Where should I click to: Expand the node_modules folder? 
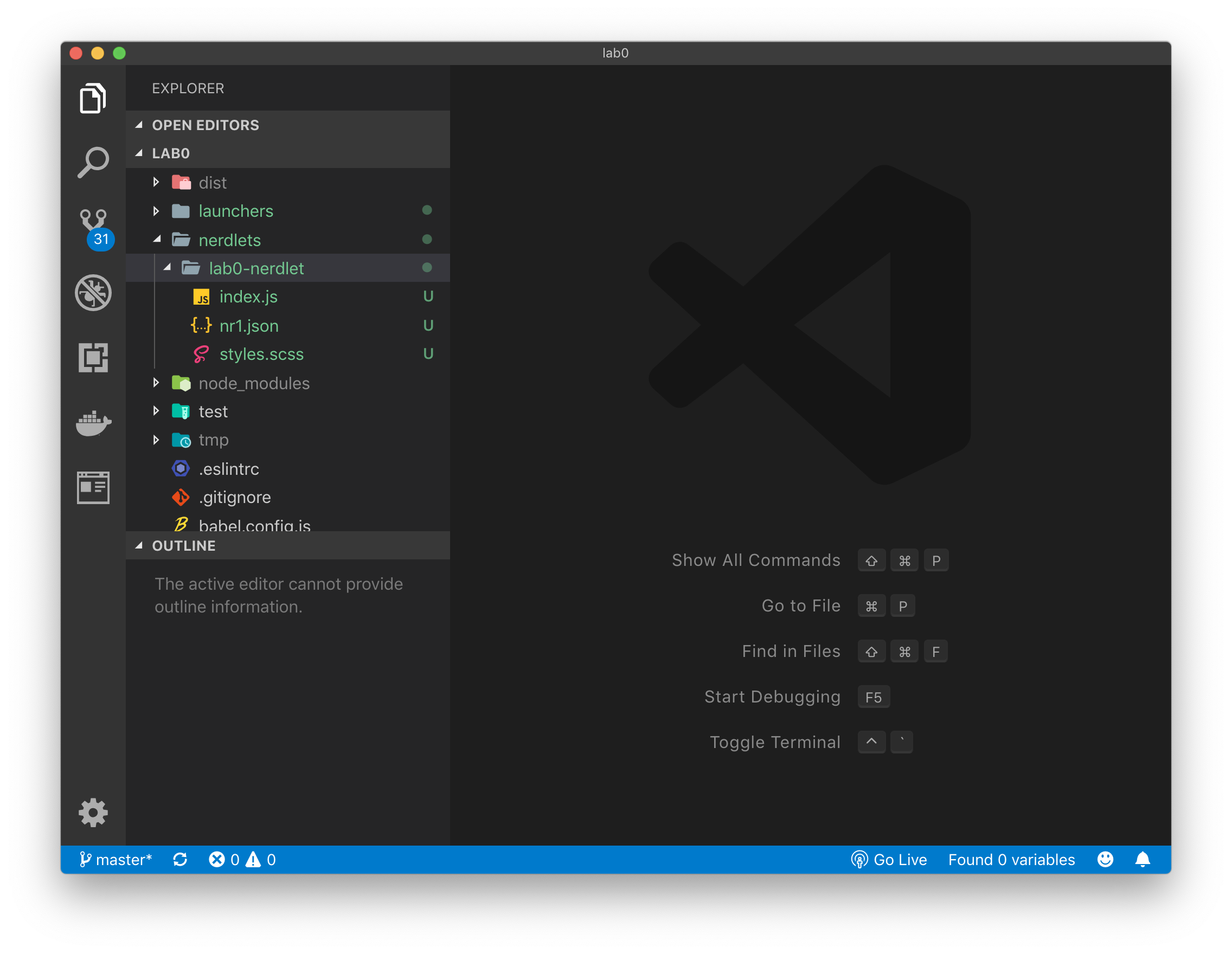pos(254,383)
